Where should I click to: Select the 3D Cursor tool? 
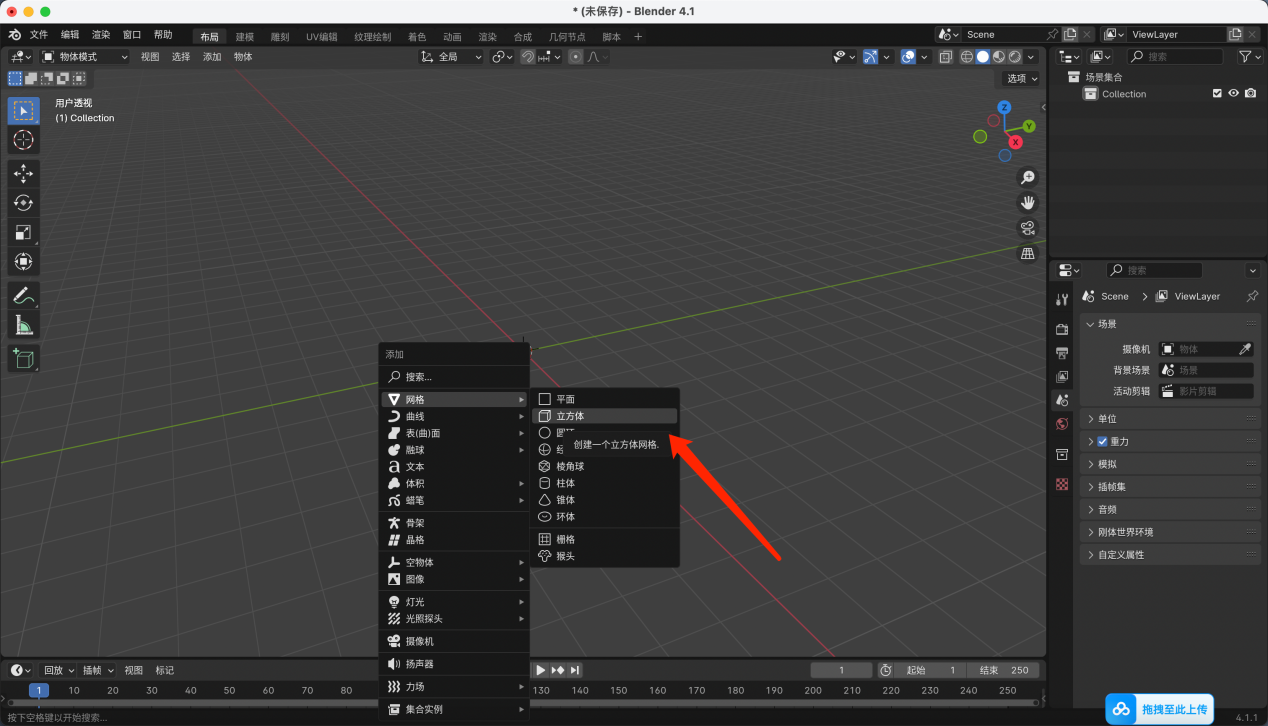click(24, 140)
